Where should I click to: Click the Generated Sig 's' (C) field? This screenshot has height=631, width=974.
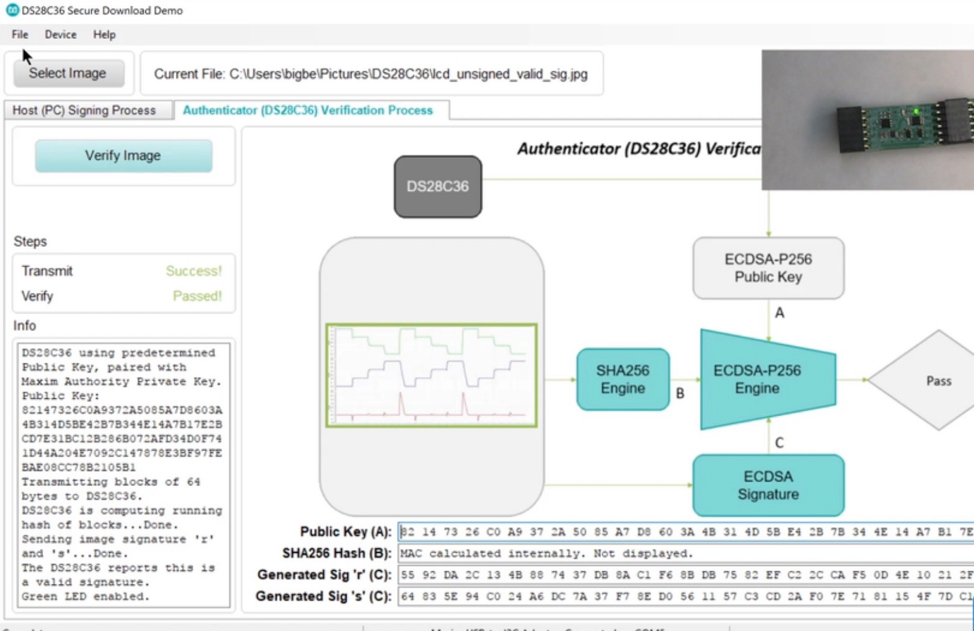(x=686, y=596)
